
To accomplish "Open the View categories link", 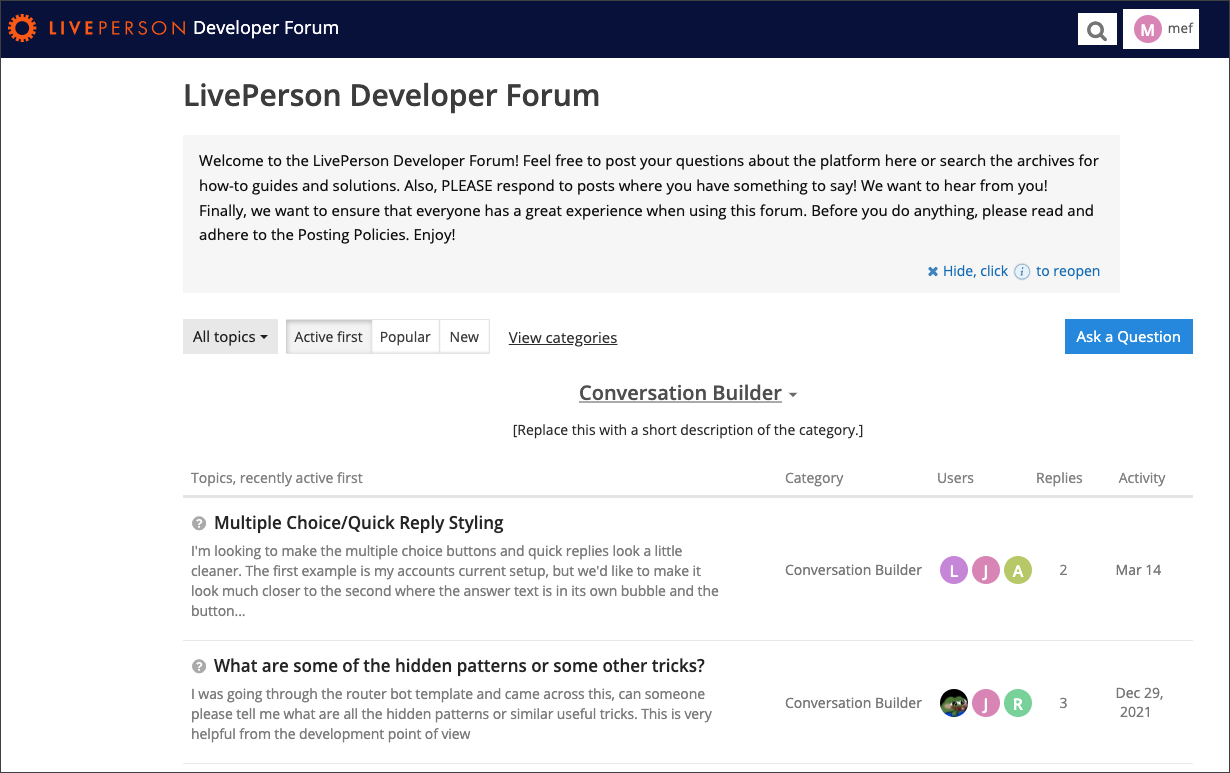I will click(563, 338).
